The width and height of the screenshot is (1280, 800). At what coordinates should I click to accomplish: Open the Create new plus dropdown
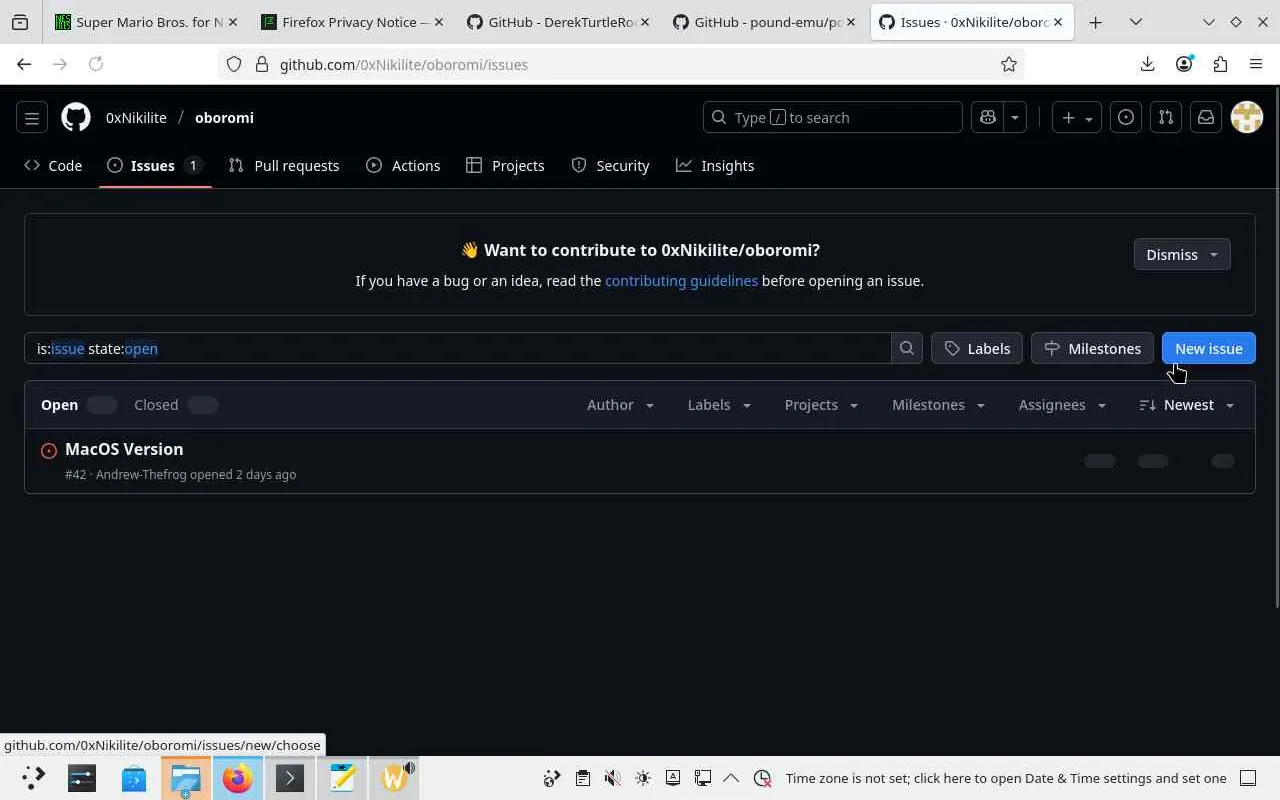[1077, 118]
